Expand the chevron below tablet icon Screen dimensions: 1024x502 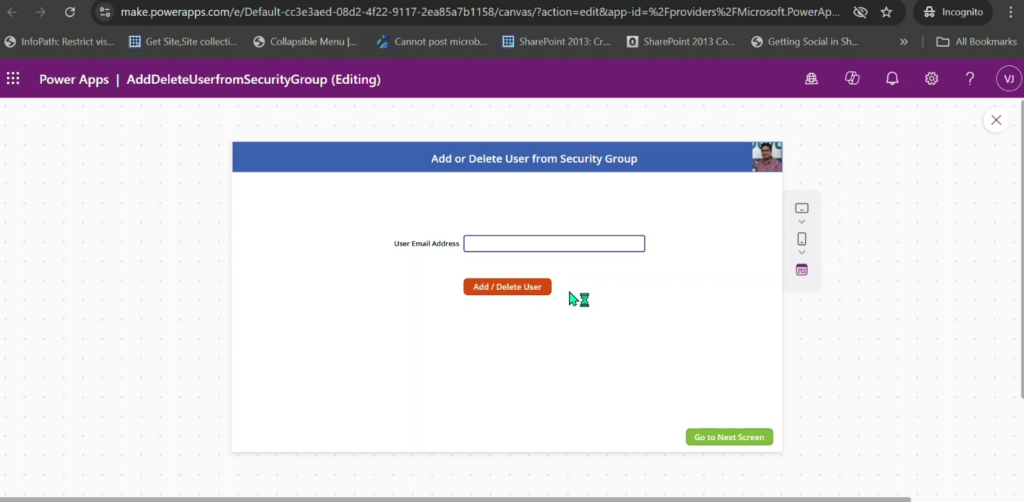(801, 222)
